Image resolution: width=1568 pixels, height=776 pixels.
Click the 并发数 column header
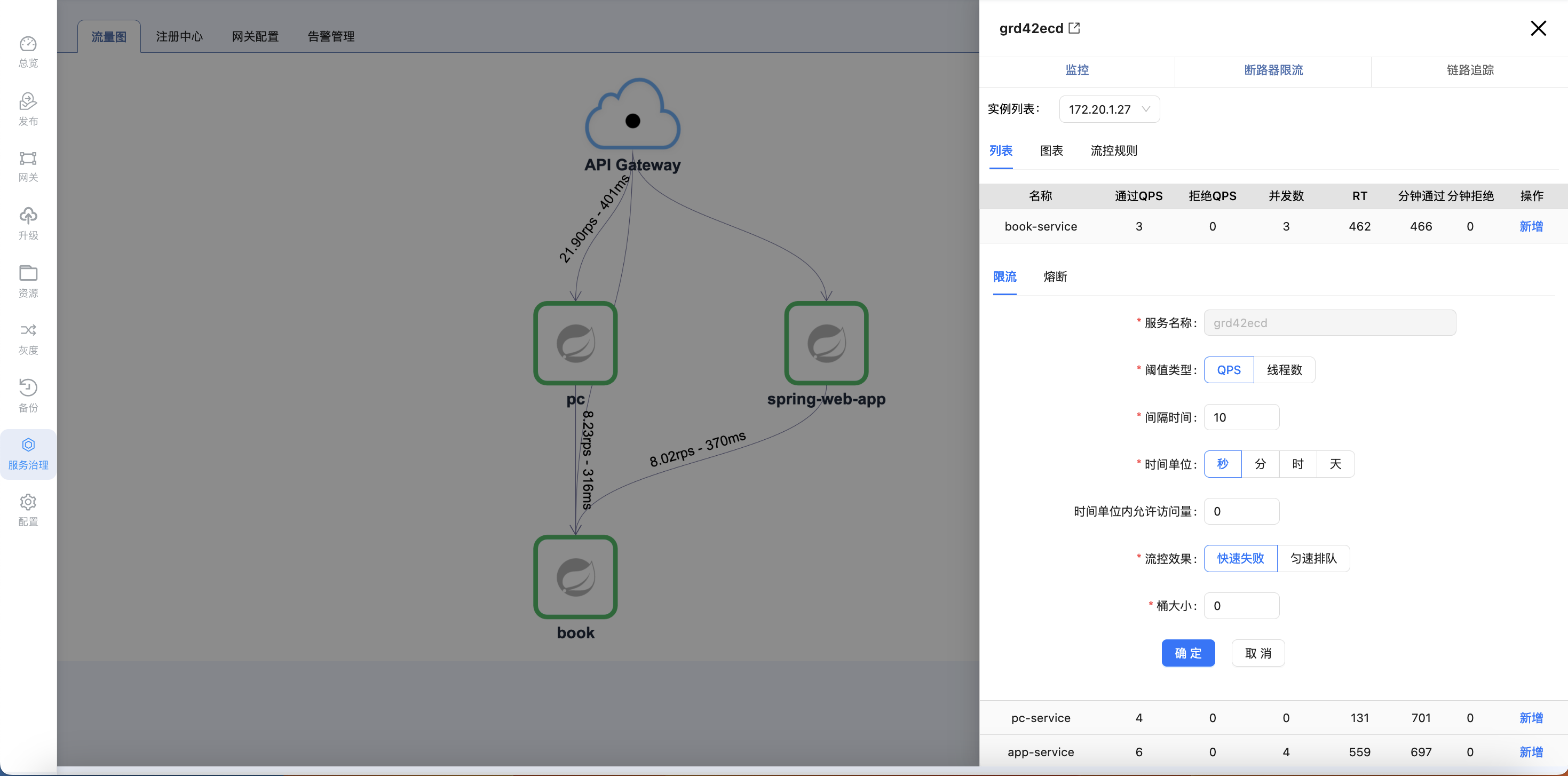tap(1286, 196)
